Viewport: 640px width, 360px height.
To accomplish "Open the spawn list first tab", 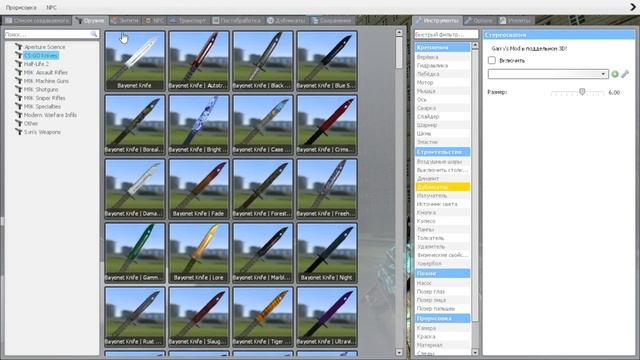I will coord(37,20).
